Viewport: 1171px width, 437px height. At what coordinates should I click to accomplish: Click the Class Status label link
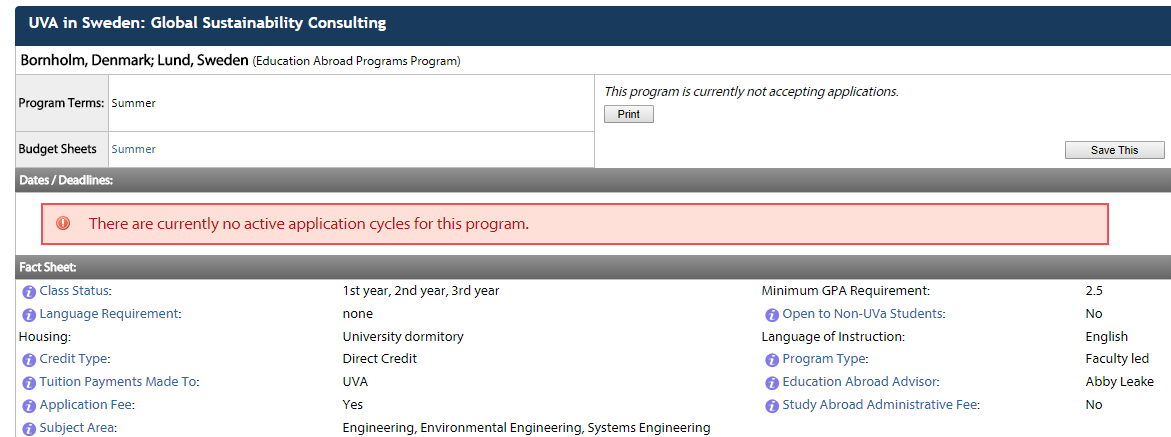pyautogui.click(x=75, y=291)
